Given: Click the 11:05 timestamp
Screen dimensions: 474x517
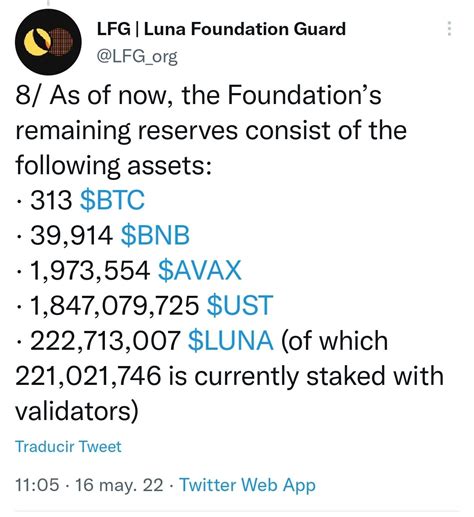Looking at the screenshot, I should coord(37,485).
